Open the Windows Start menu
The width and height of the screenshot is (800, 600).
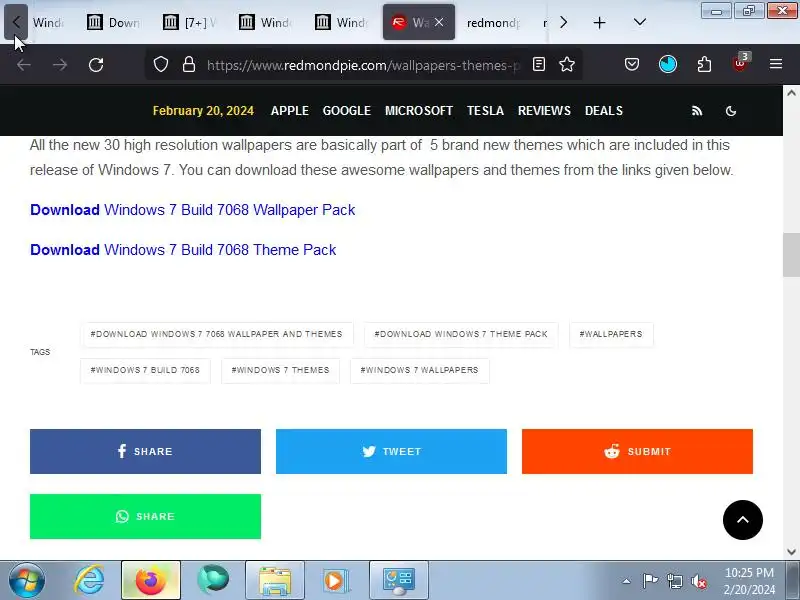(27, 580)
